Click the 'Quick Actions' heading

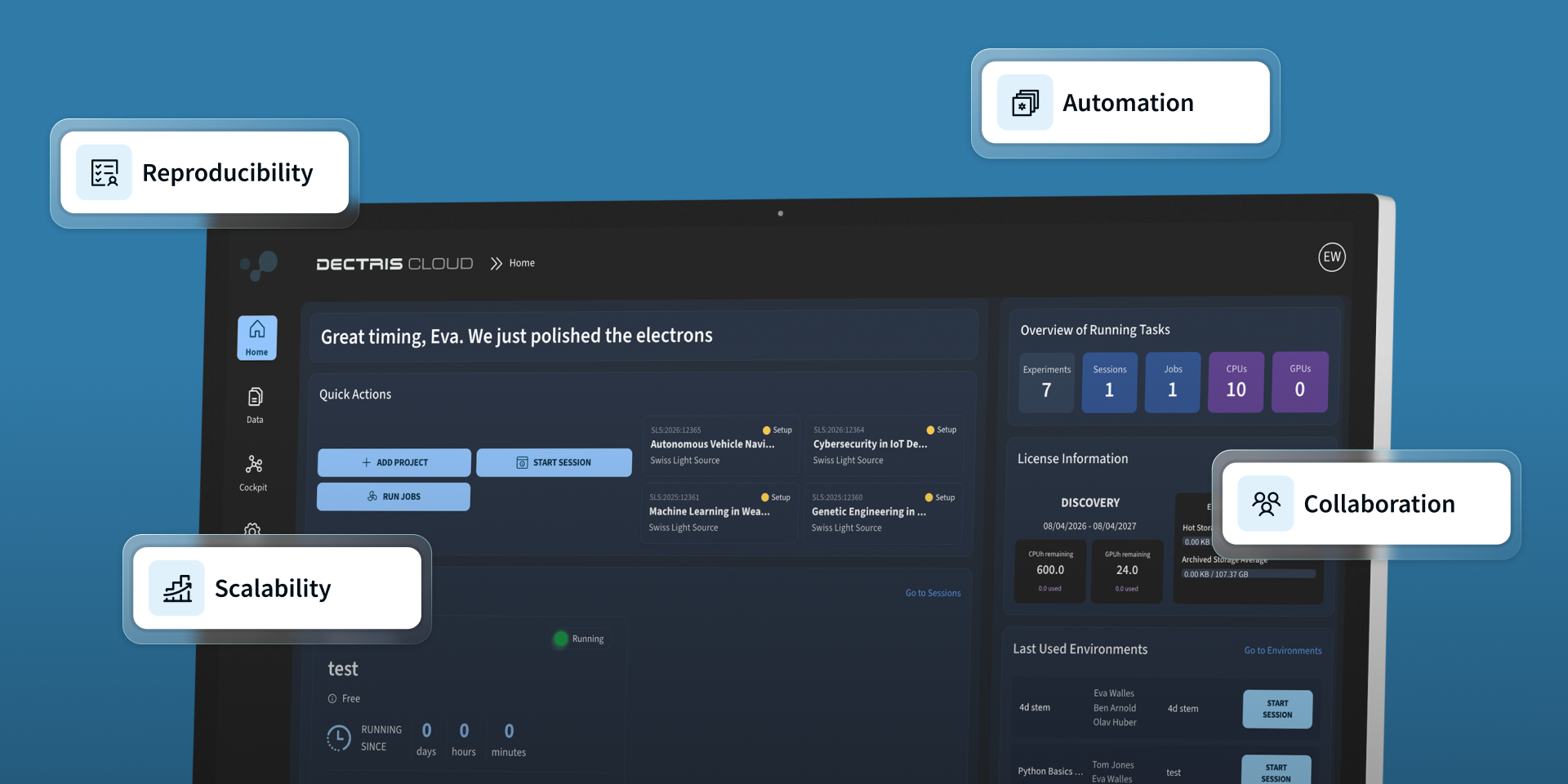pos(355,394)
